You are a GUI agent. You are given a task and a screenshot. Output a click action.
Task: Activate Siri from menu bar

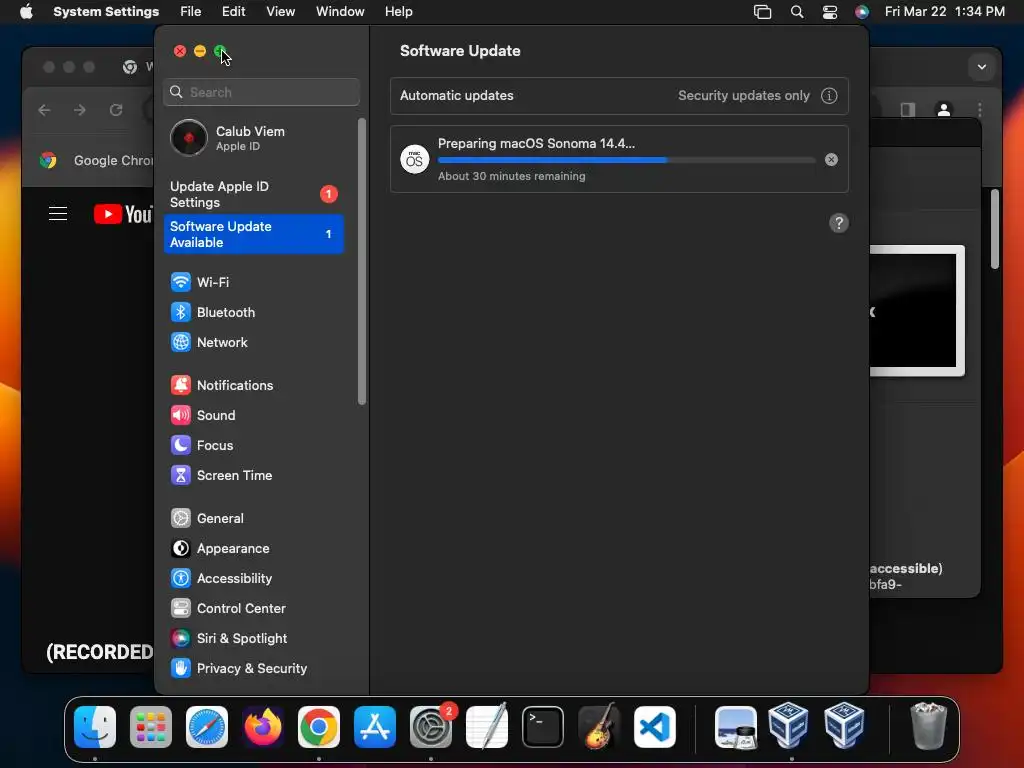pos(862,12)
